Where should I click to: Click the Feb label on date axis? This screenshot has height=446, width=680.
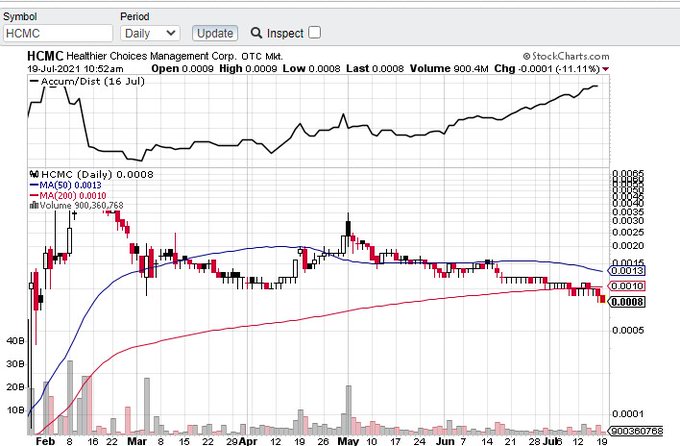pos(46,441)
